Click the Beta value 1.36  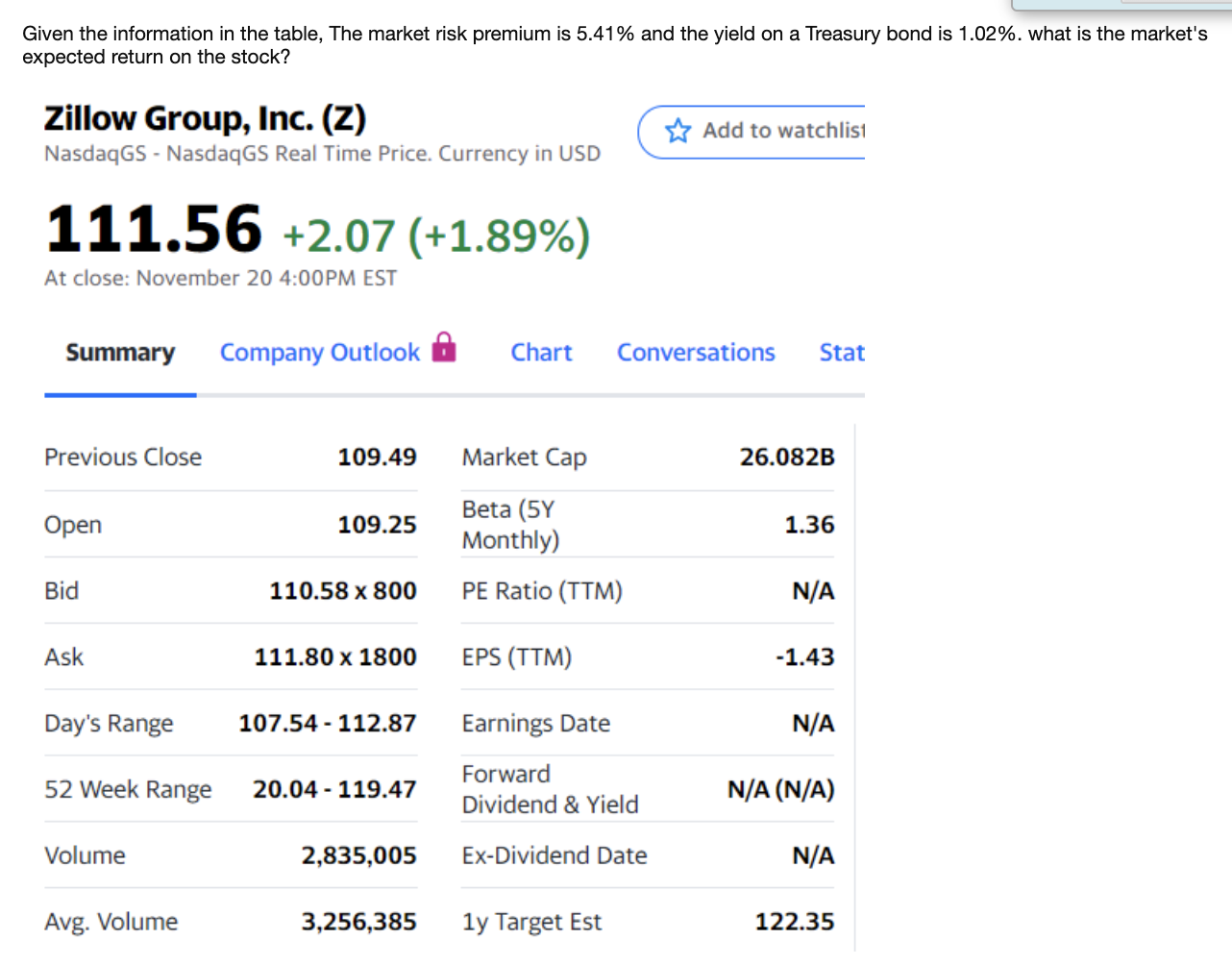point(809,525)
